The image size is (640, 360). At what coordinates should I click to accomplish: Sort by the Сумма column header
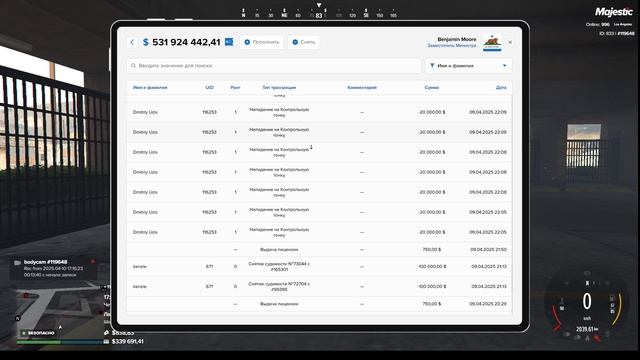click(431, 87)
